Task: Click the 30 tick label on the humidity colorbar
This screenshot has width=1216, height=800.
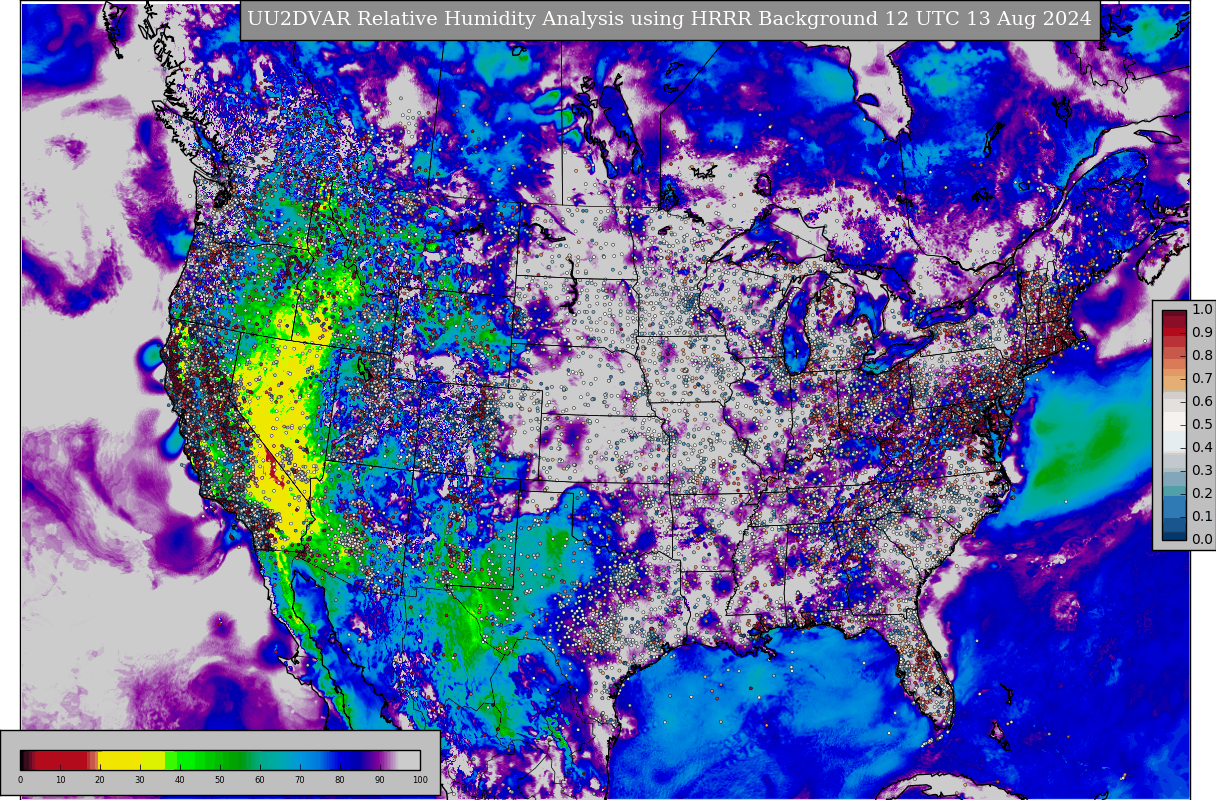Action: [140, 780]
